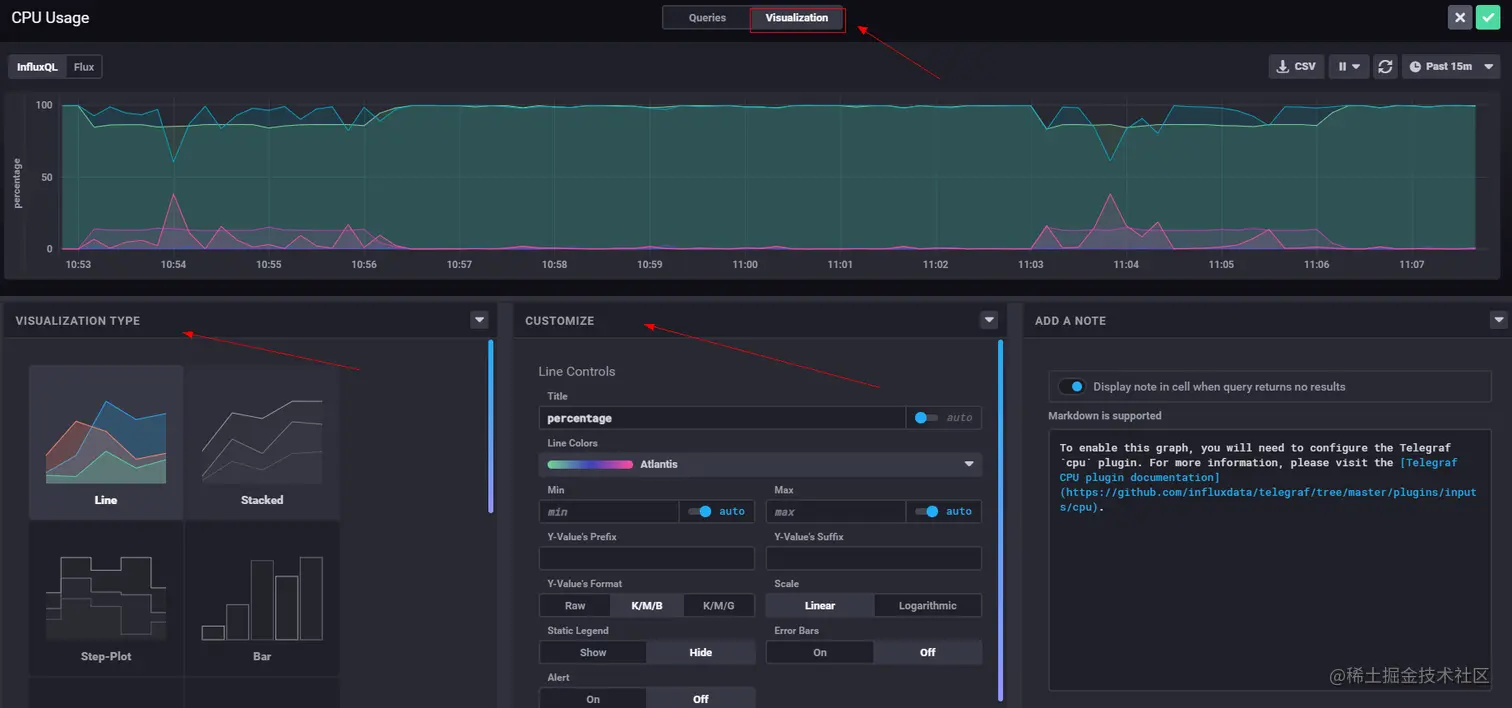Click the manual refresh icon
This screenshot has width=1512, height=708.
pos(1385,66)
